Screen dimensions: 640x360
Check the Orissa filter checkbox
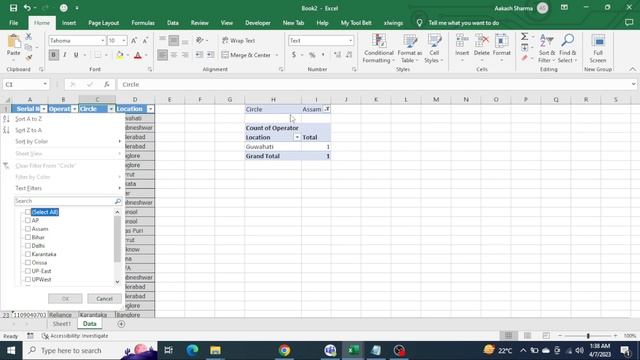coord(28,262)
